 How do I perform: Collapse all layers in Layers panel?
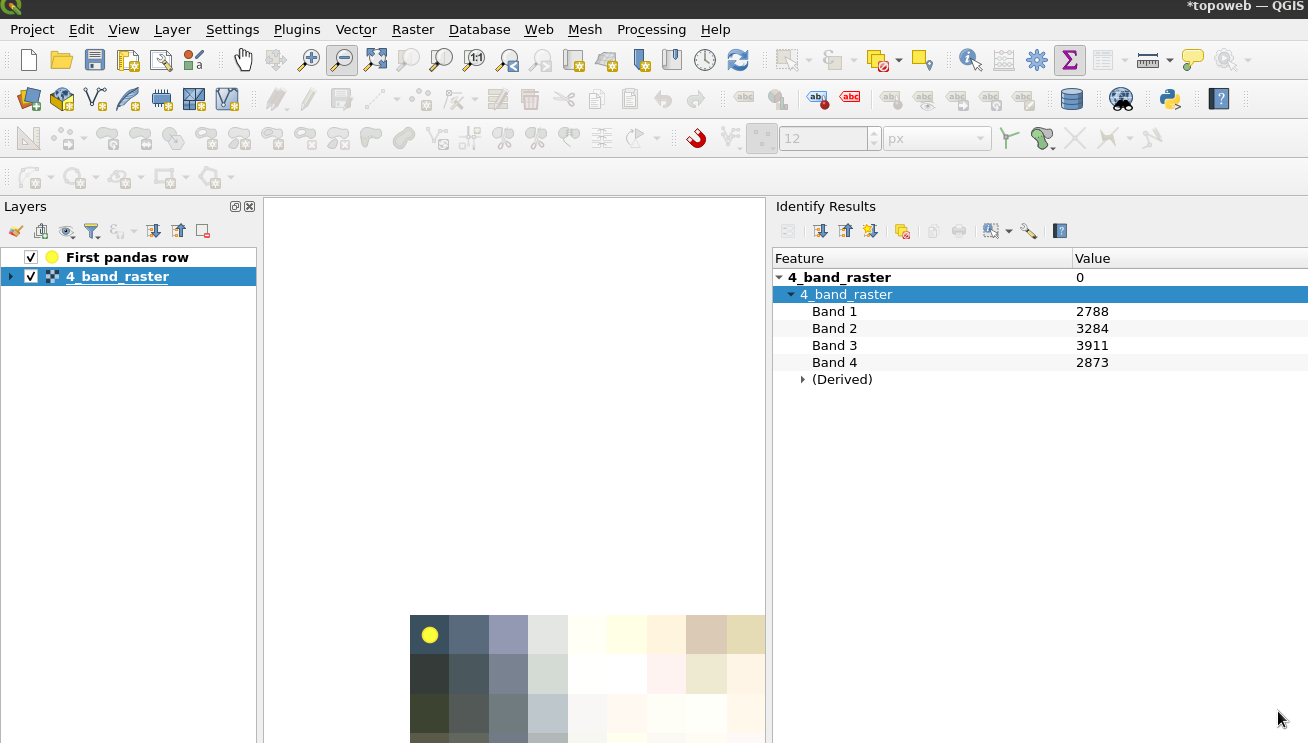(x=178, y=231)
